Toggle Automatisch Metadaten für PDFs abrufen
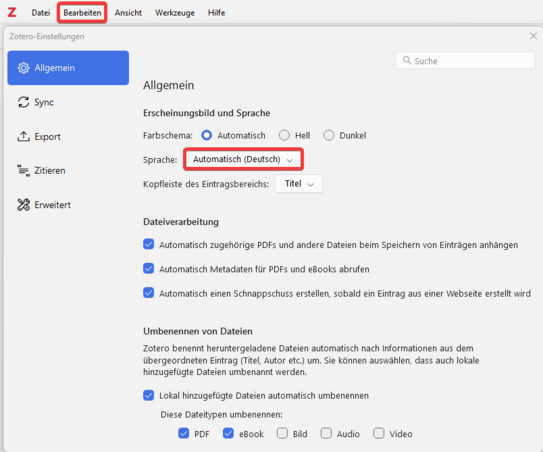543x452 pixels. (149, 268)
